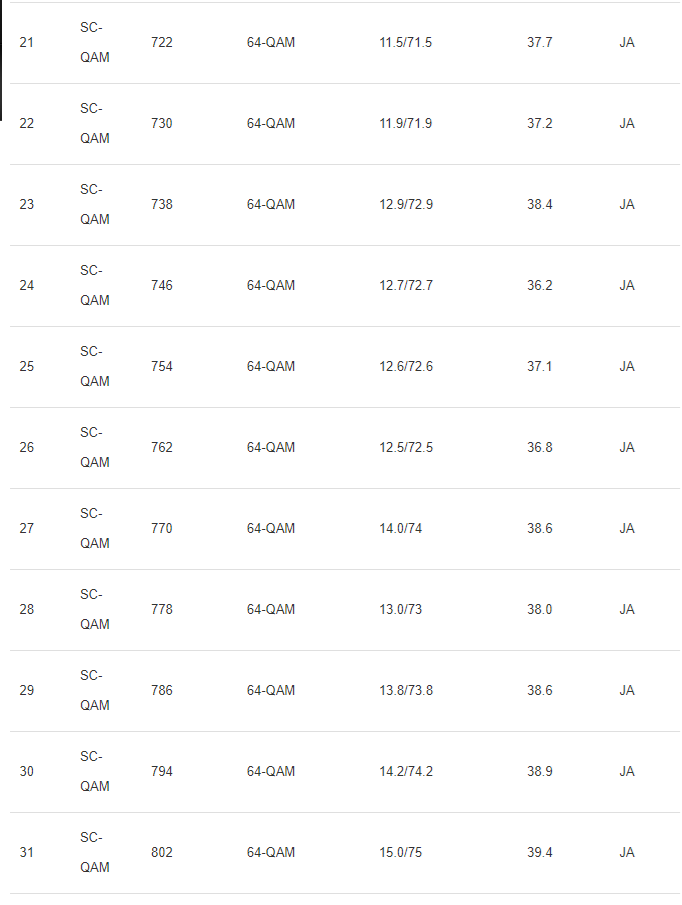Select frequency 754 cell
This screenshot has height=905, width=682.
click(x=162, y=367)
